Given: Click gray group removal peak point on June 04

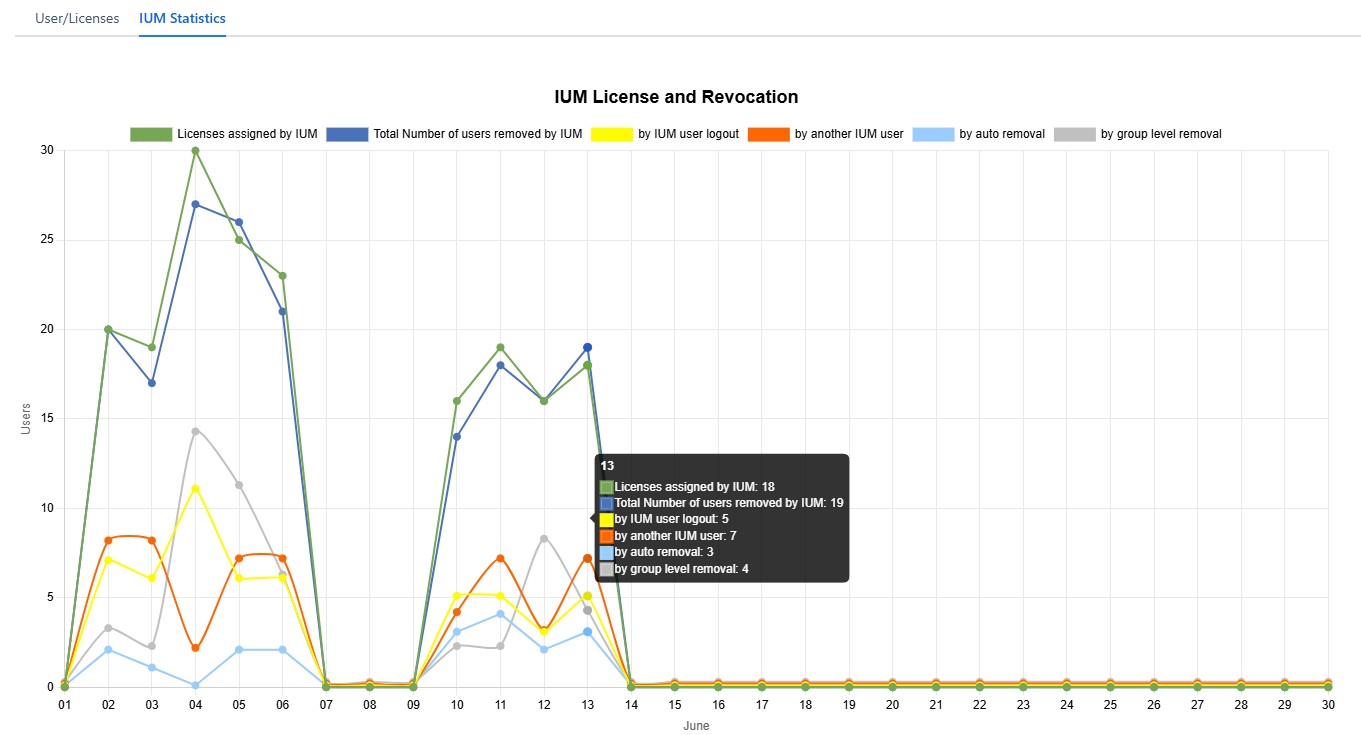Looking at the screenshot, I should coord(196,431).
